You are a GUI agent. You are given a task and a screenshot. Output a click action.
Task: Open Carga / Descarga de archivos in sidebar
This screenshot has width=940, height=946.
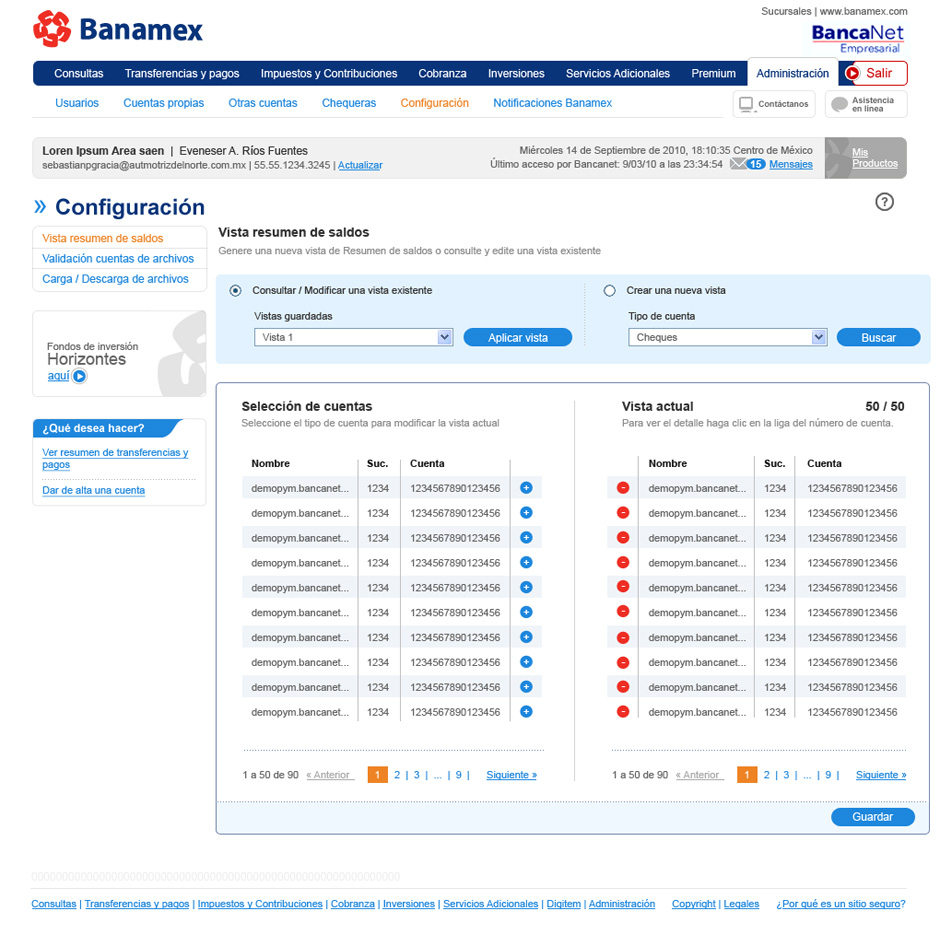click(x=115, y=279)
